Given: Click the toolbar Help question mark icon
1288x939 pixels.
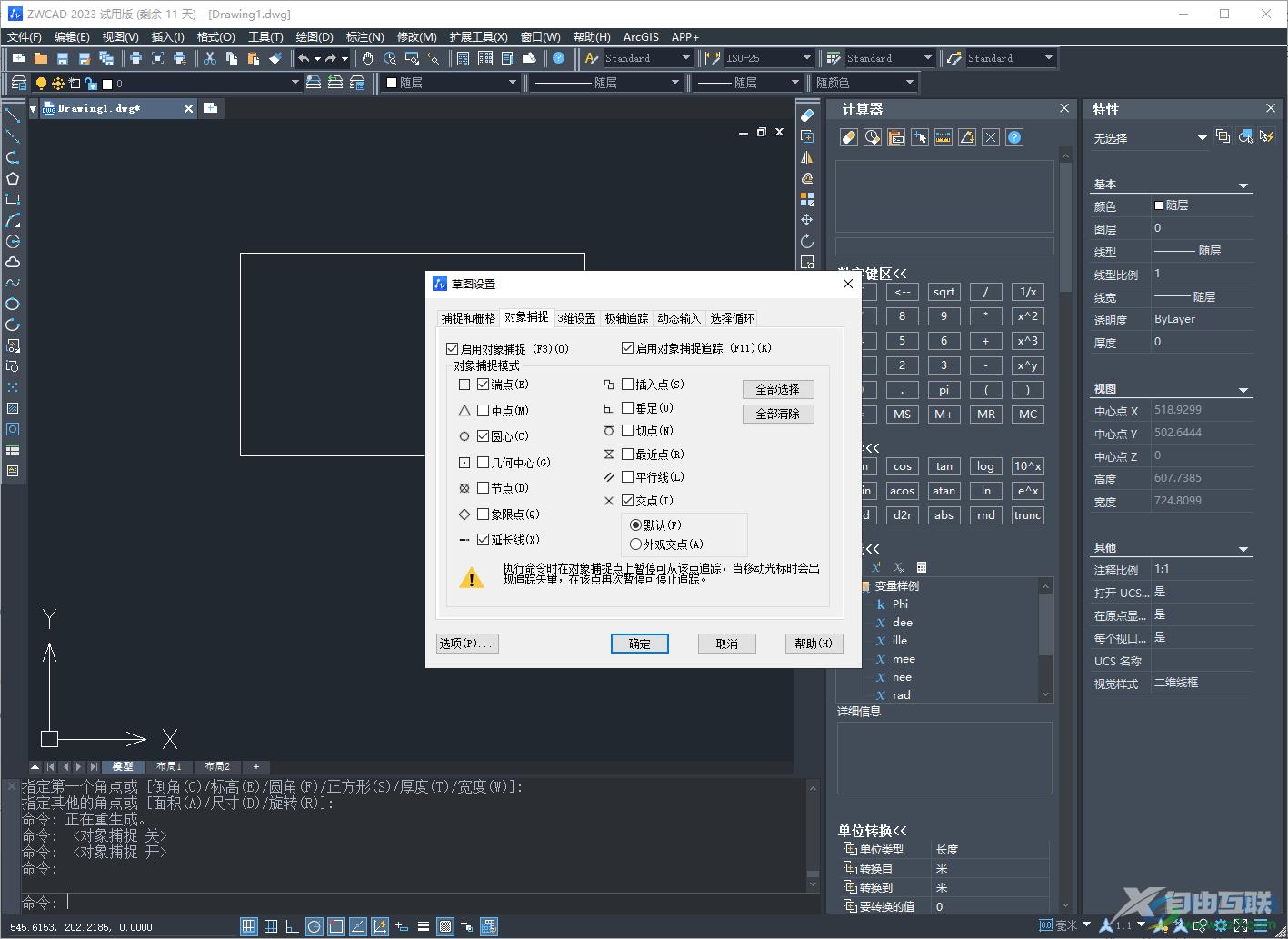Looking at the screenshot, I should click(558, 58).
